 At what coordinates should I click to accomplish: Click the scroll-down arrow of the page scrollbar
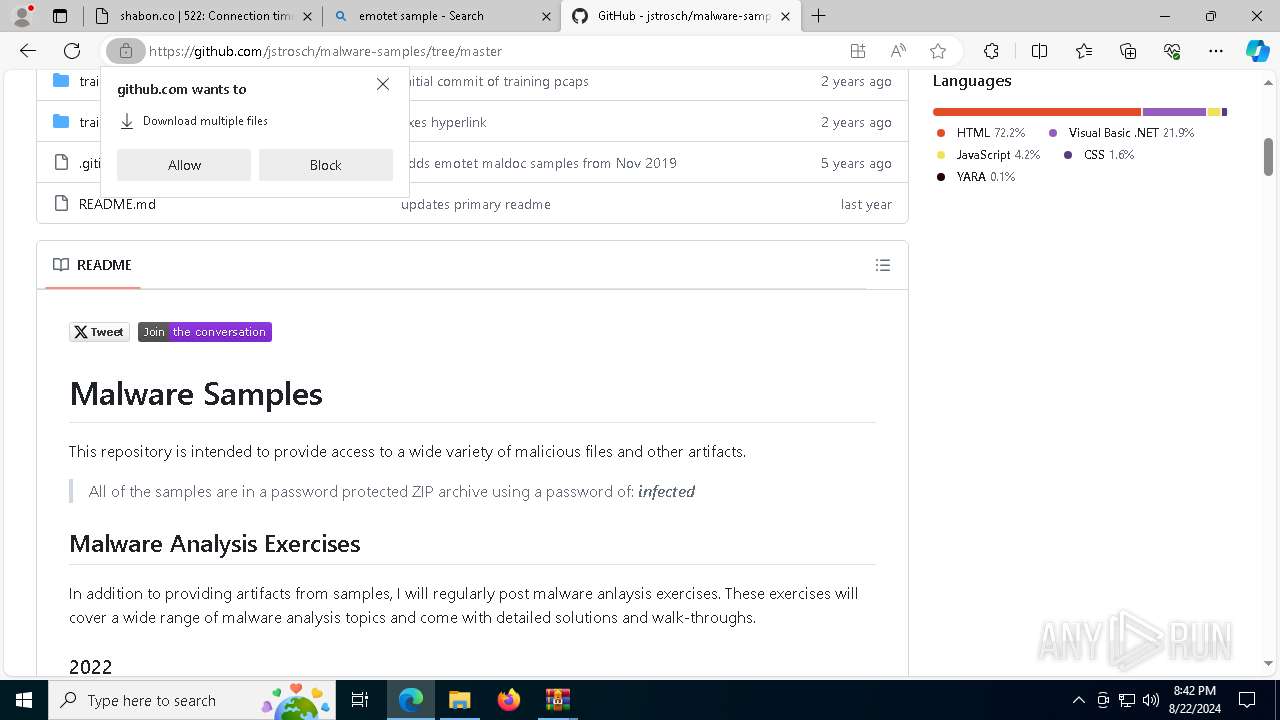[1268, 663]
